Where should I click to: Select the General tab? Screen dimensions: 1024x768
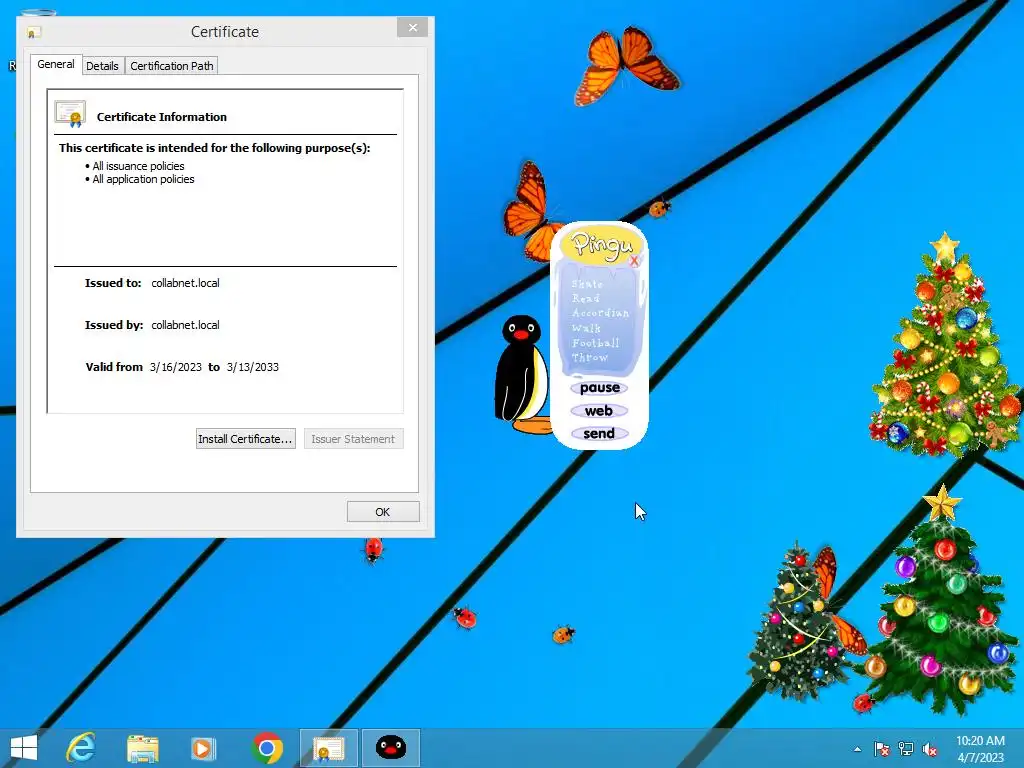coord(56,64)
